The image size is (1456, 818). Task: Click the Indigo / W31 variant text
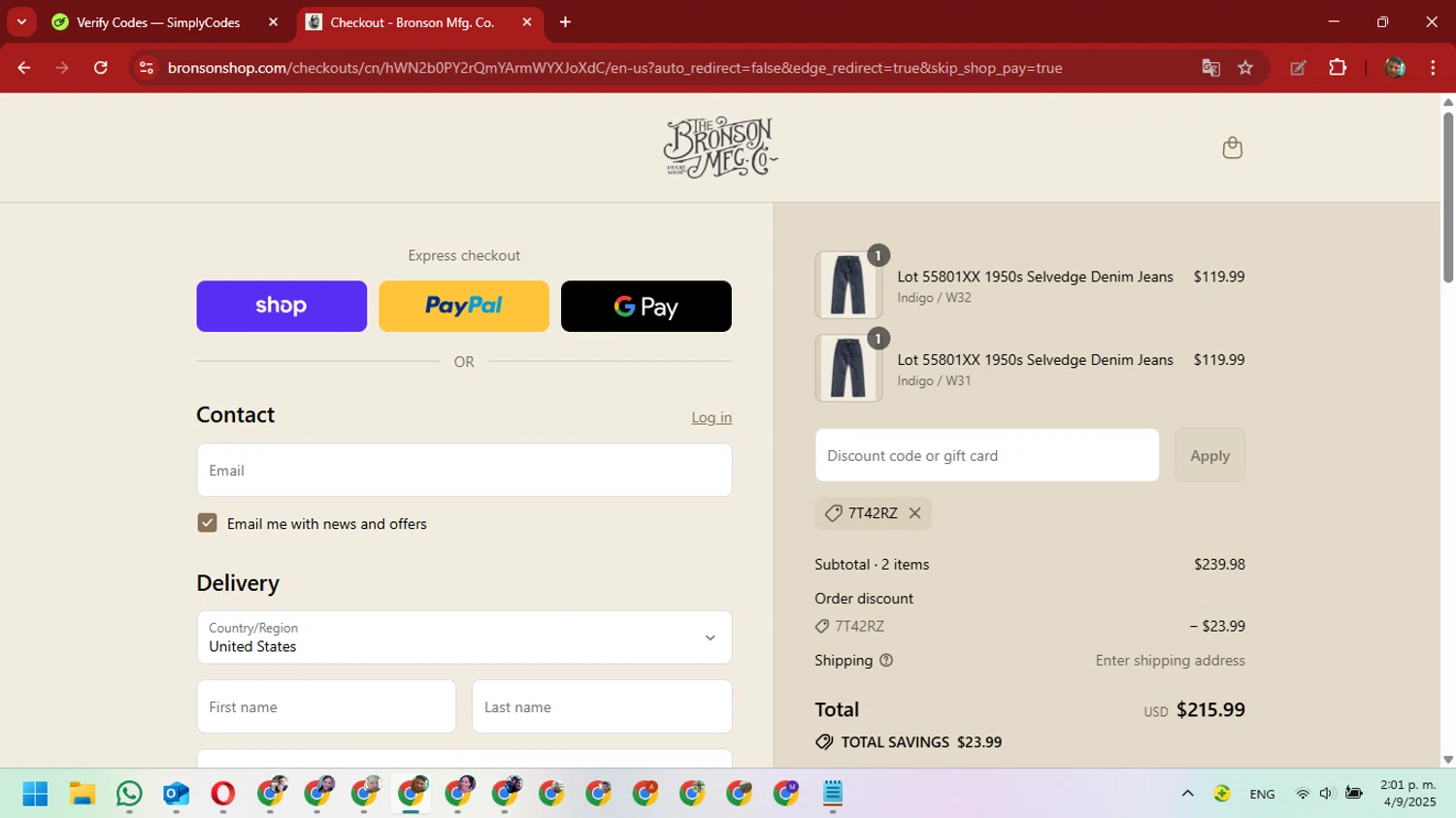point(934,381)
